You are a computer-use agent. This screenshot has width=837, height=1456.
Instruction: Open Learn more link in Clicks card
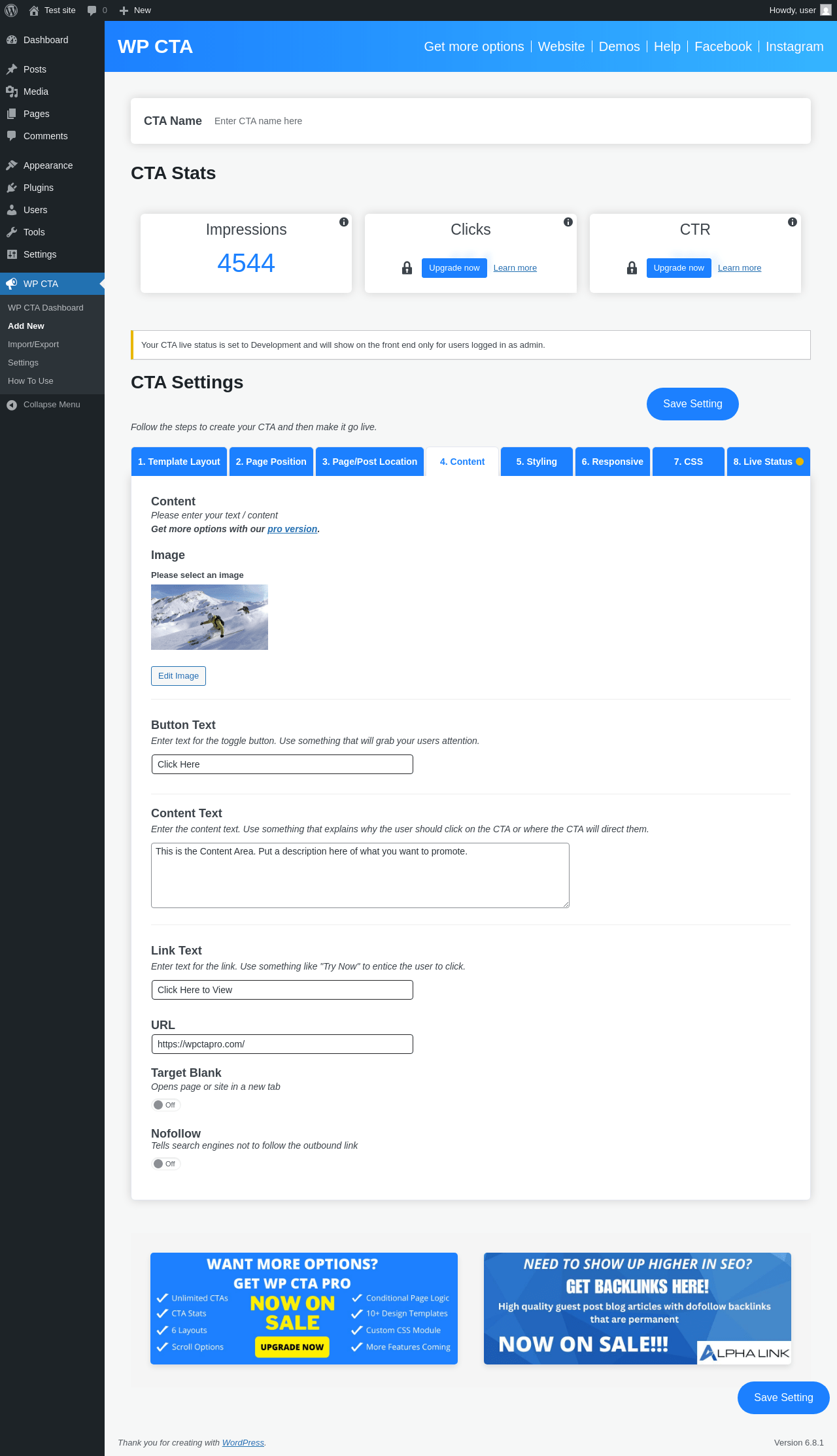tap(515, 268)
